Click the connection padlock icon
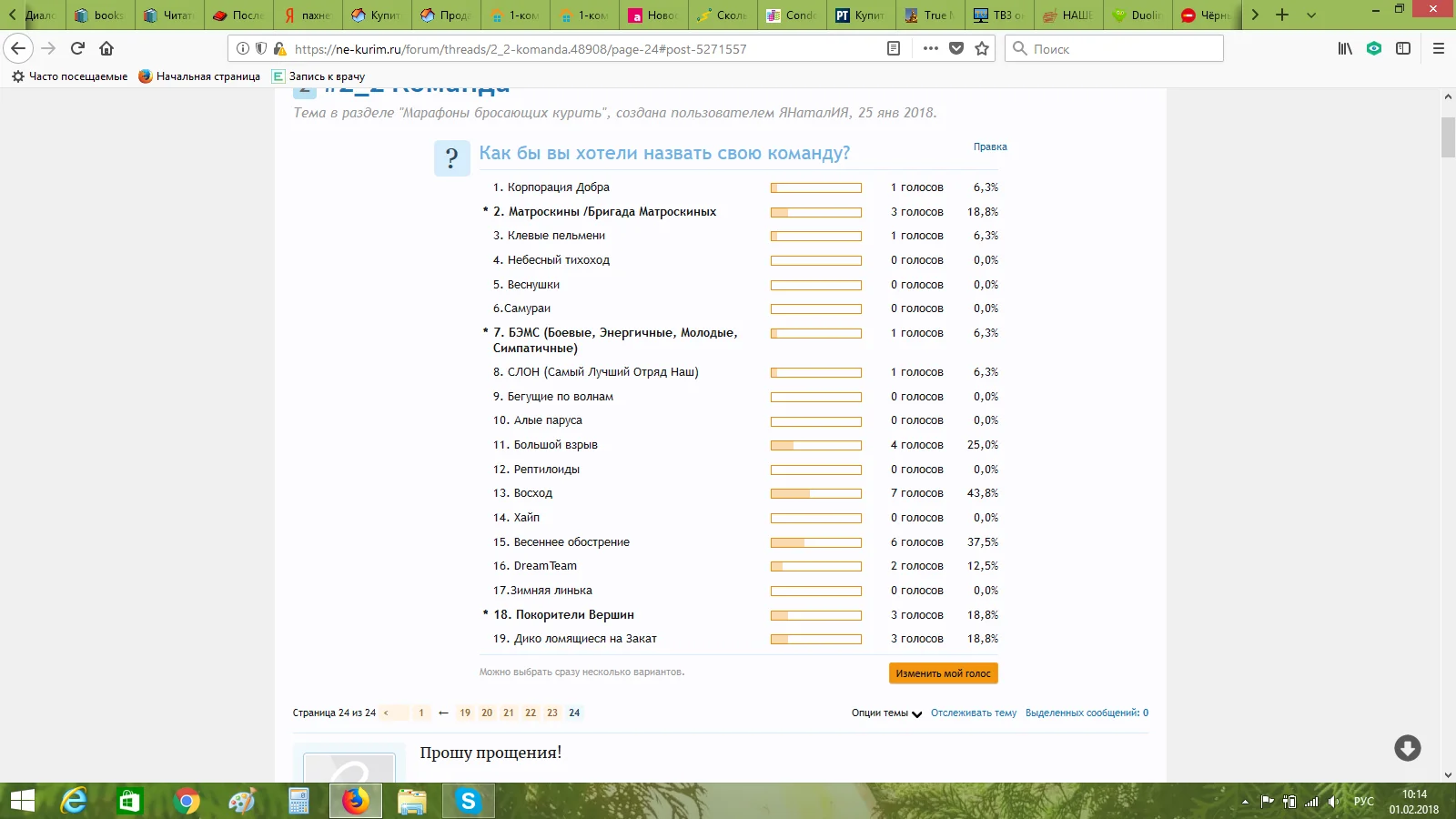 279,48
